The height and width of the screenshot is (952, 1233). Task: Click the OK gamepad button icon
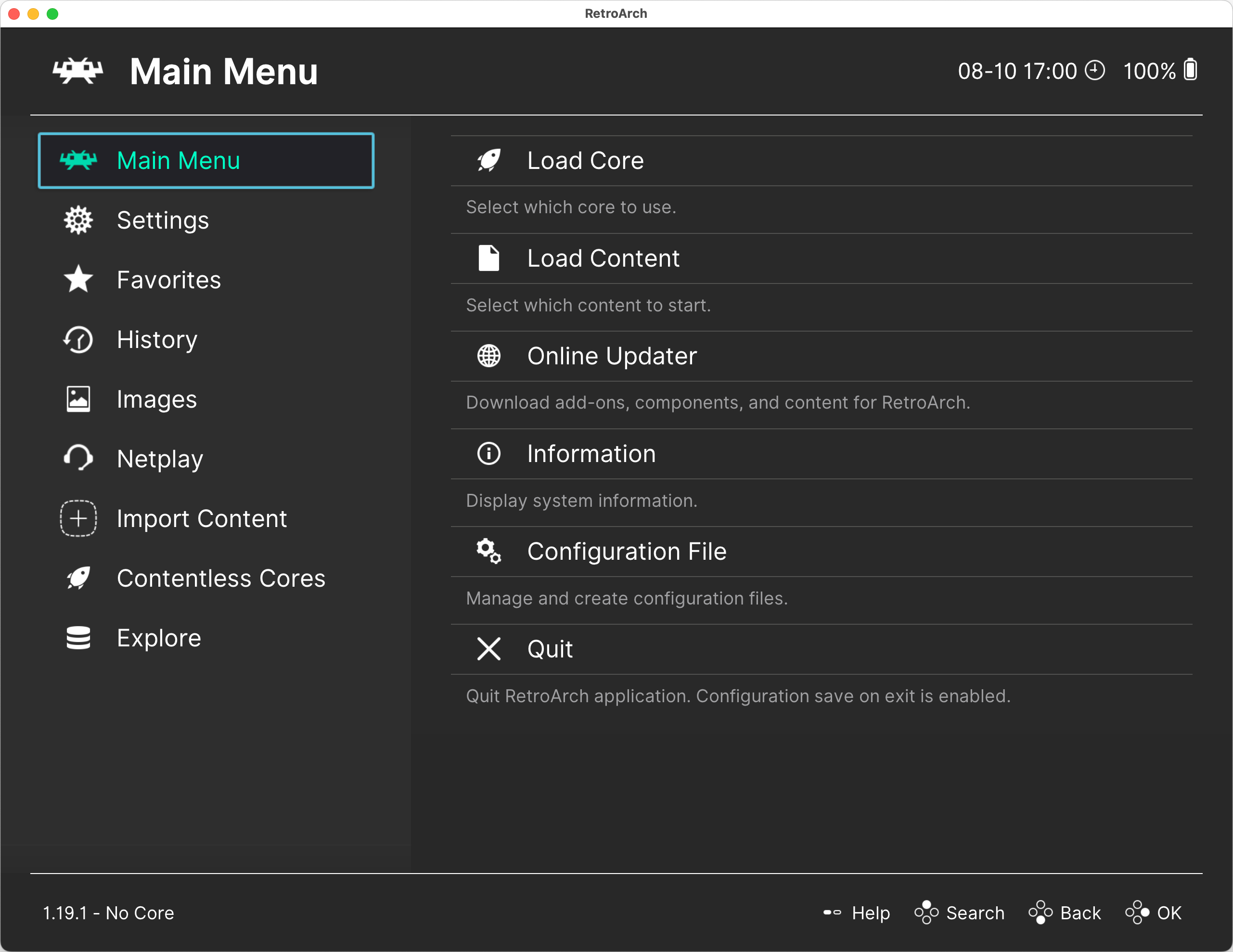point(1137,913)
